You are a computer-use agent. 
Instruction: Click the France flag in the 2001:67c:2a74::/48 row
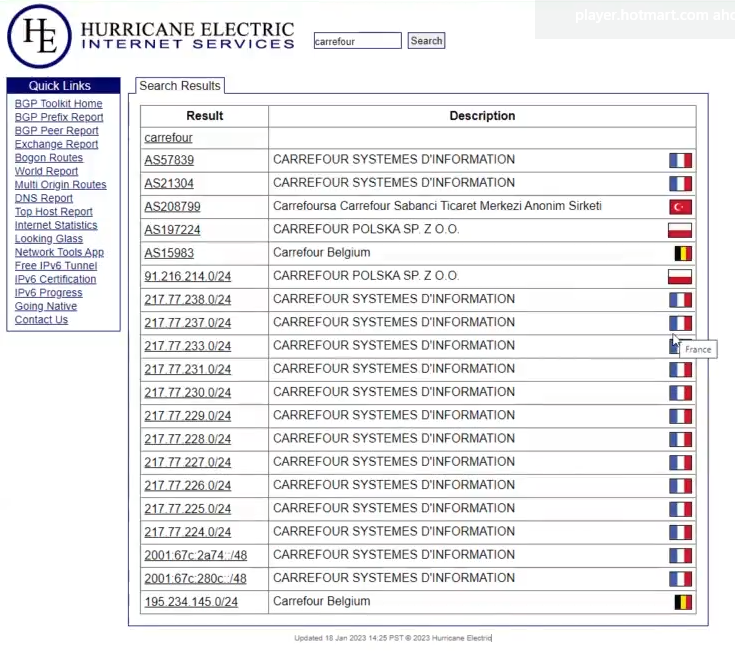pos(680,556)
